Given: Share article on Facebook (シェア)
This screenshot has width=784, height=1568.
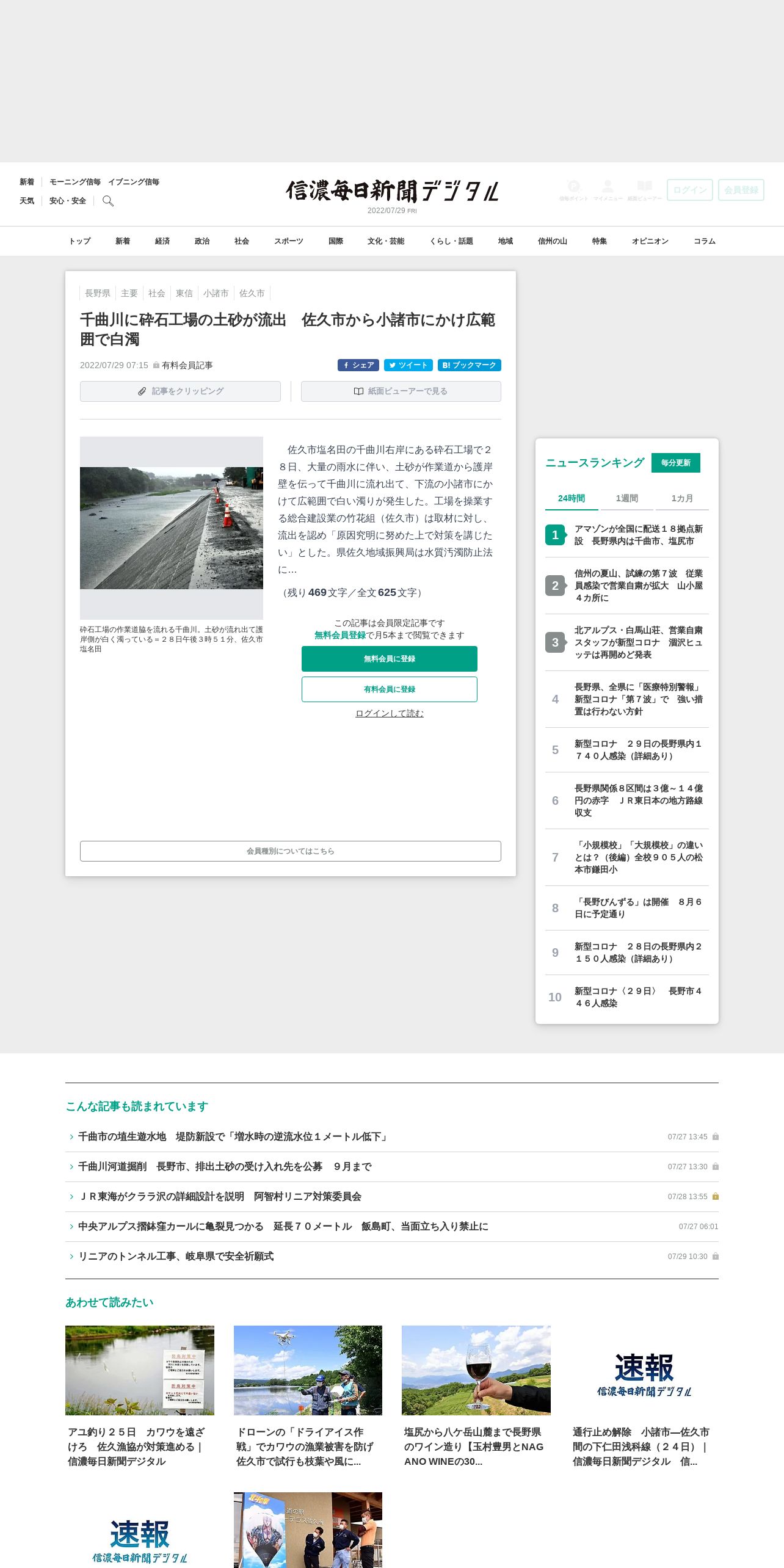Looking at the screenshot, I should point(358,365).
